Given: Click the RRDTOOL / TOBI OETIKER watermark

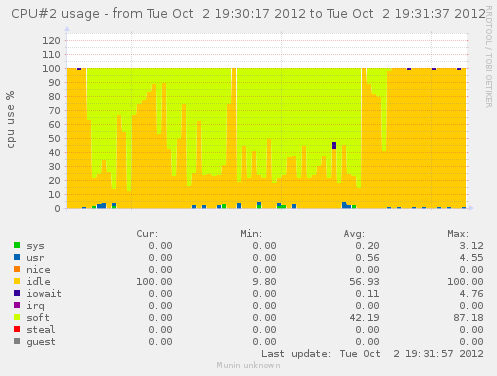Looking at the screenshot, I should point(489,57).
